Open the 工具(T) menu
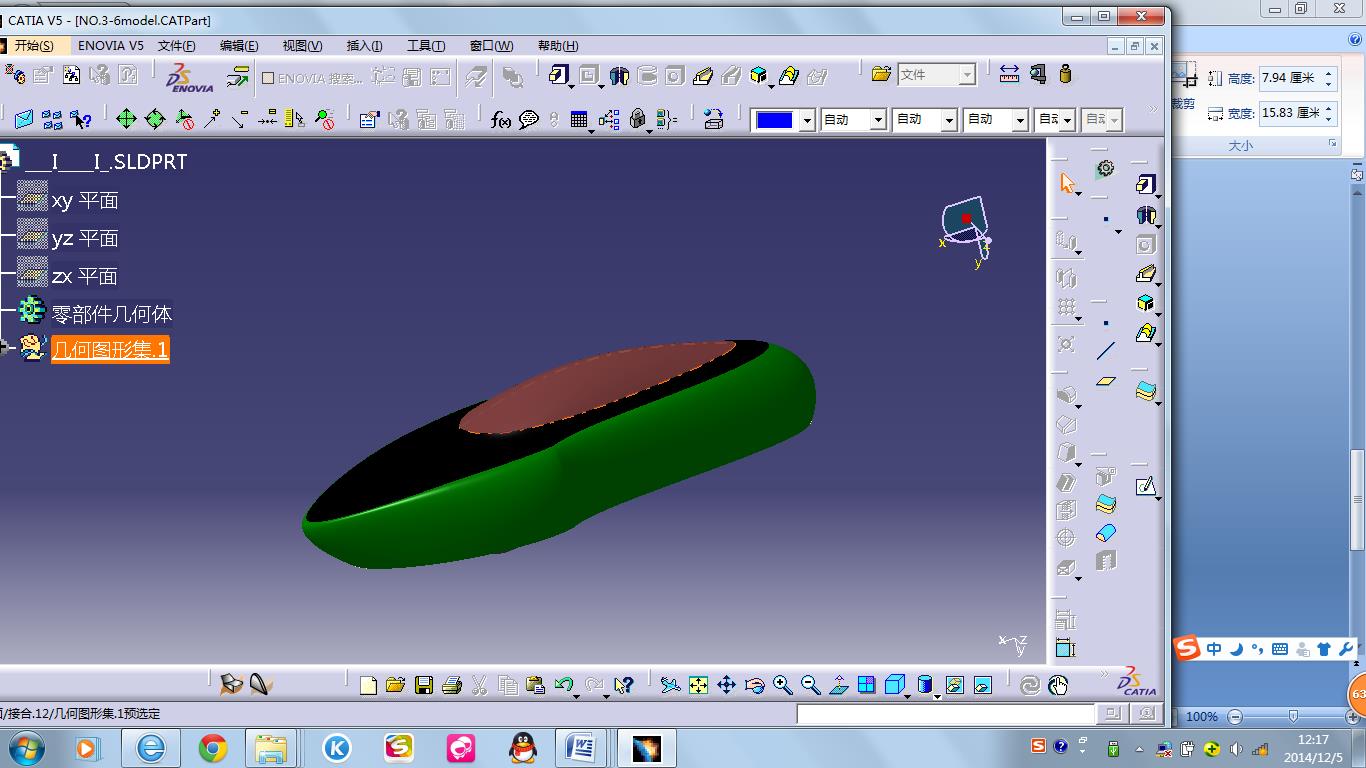This screenshot has height=768, width=1366. click(426, 46)
